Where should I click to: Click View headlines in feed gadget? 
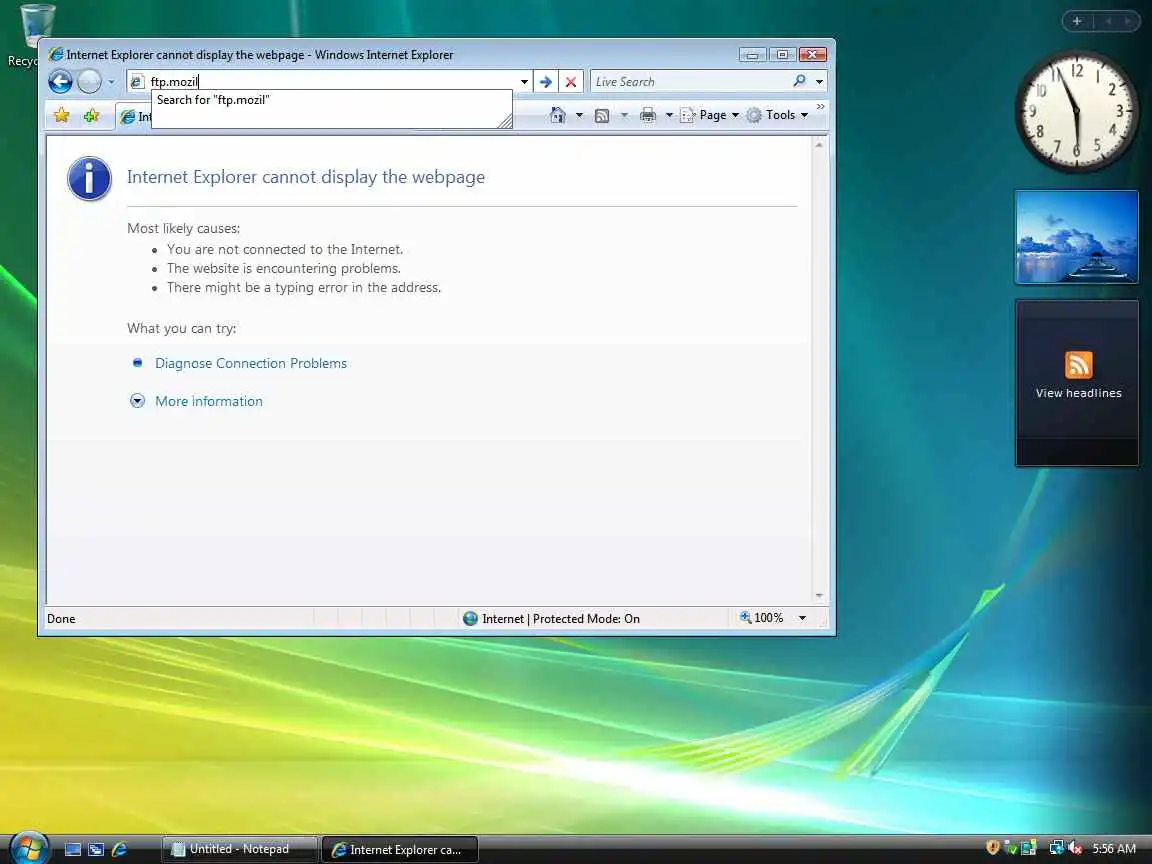[1078, 393]
